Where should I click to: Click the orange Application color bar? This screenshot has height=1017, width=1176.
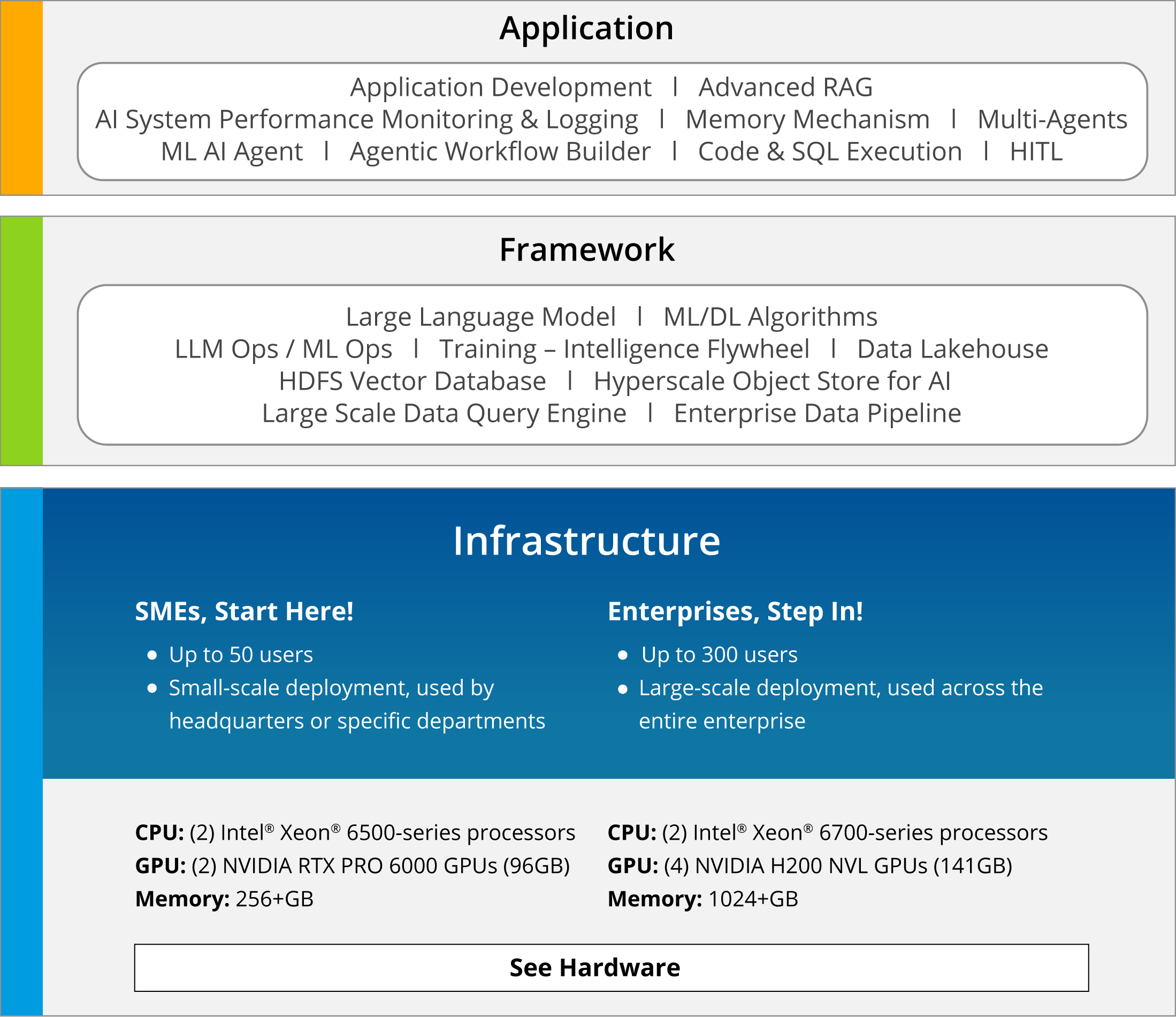(21, 97)
